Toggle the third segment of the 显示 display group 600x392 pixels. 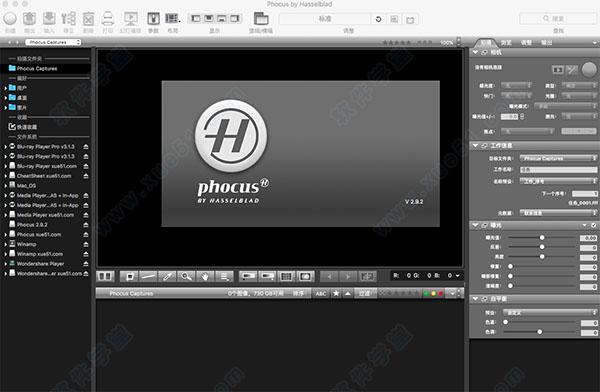coord(222,18)
